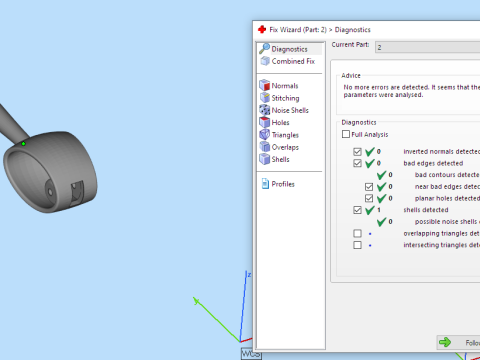Enable the Full Analysis checkbox
The image size is (480, 360).
click(346, 134)
